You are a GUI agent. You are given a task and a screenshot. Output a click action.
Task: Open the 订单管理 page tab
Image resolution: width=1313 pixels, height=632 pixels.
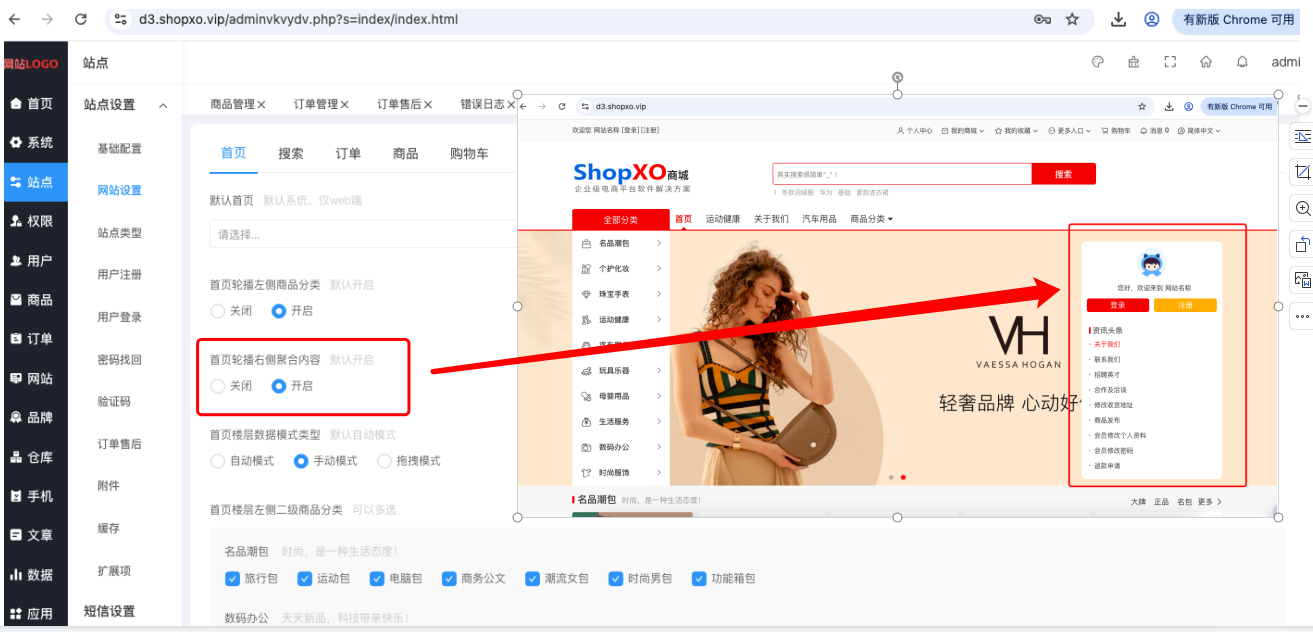click(316, 104)
